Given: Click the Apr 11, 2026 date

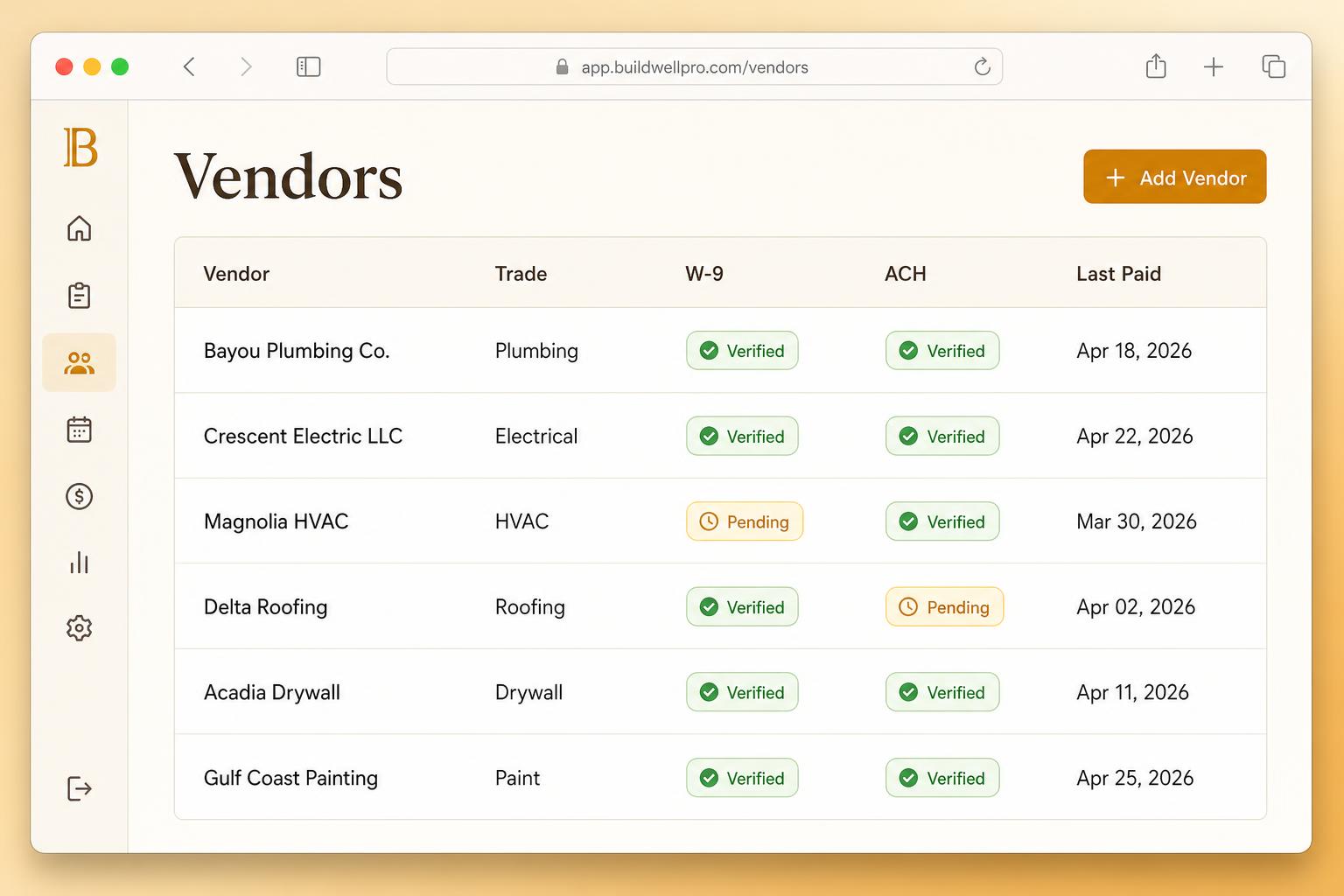Looking at the screenshot, I should click(x=1132, y=692).
